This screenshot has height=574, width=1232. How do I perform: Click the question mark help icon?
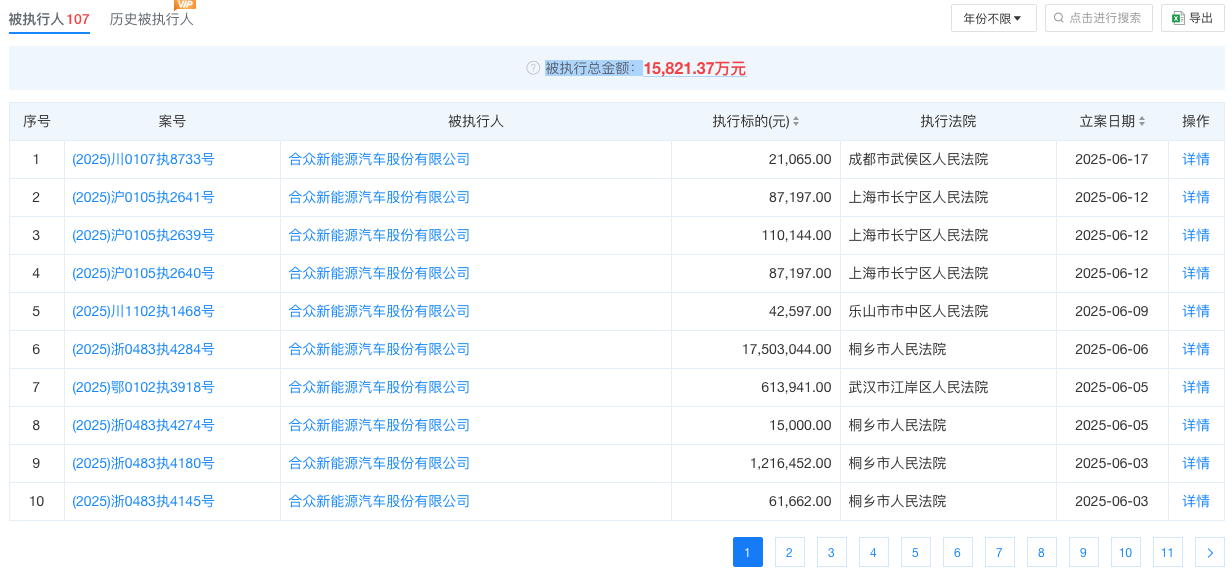click(533, 68)
